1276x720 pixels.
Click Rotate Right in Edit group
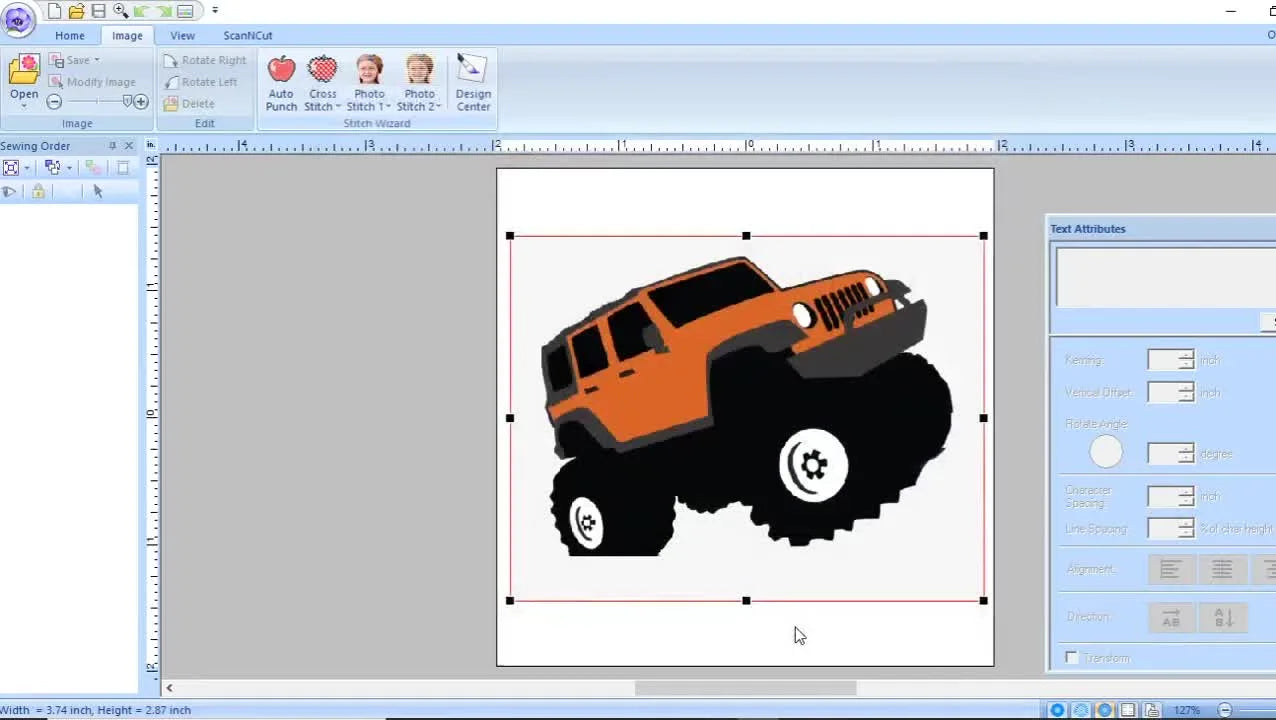point(205,60)
